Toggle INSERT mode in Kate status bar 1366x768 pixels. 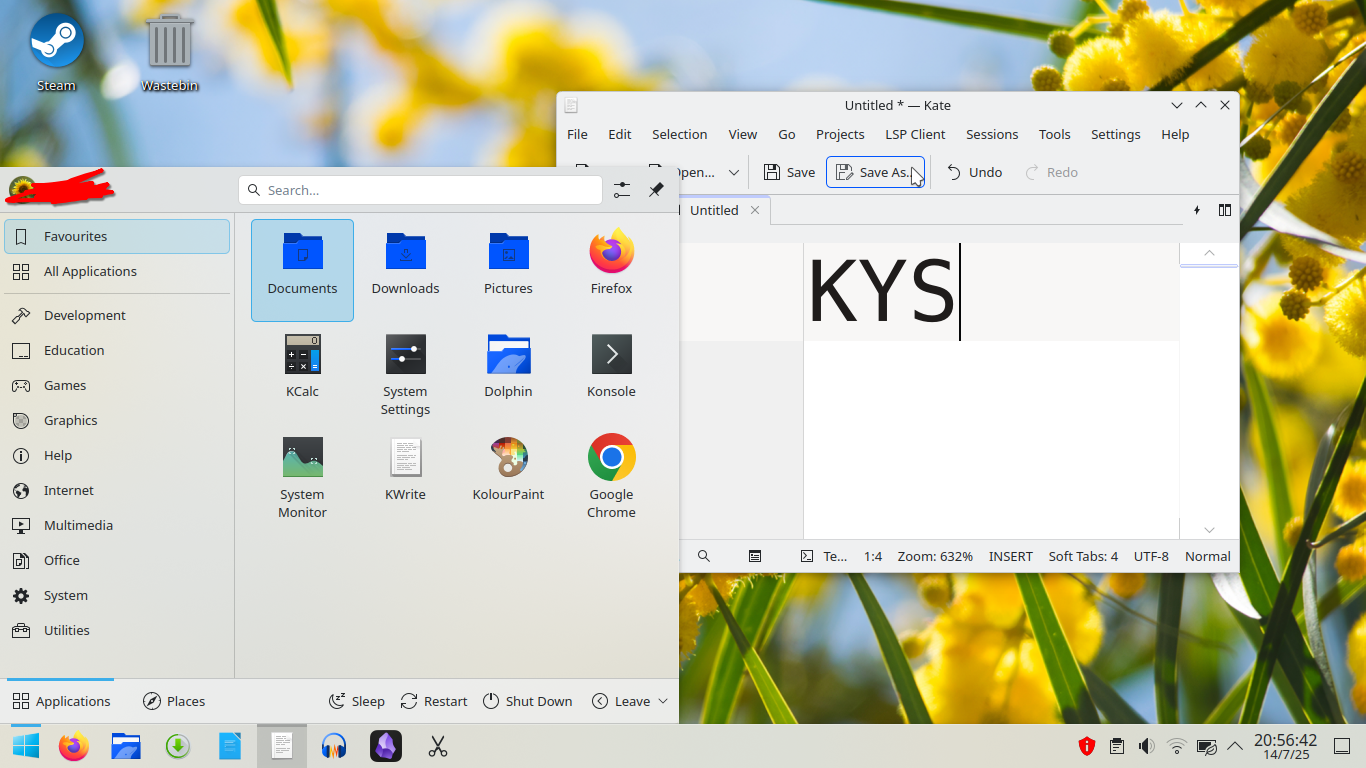tap(1011, 556)
